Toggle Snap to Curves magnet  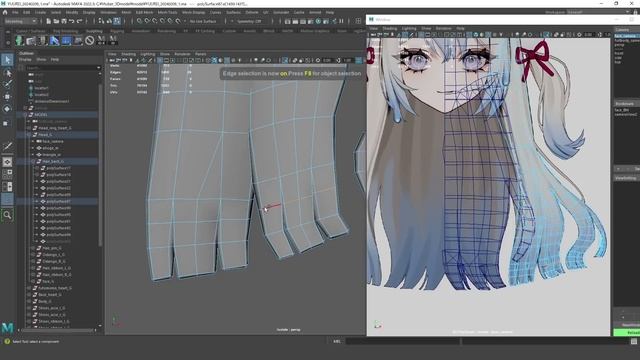pos(147,21)
